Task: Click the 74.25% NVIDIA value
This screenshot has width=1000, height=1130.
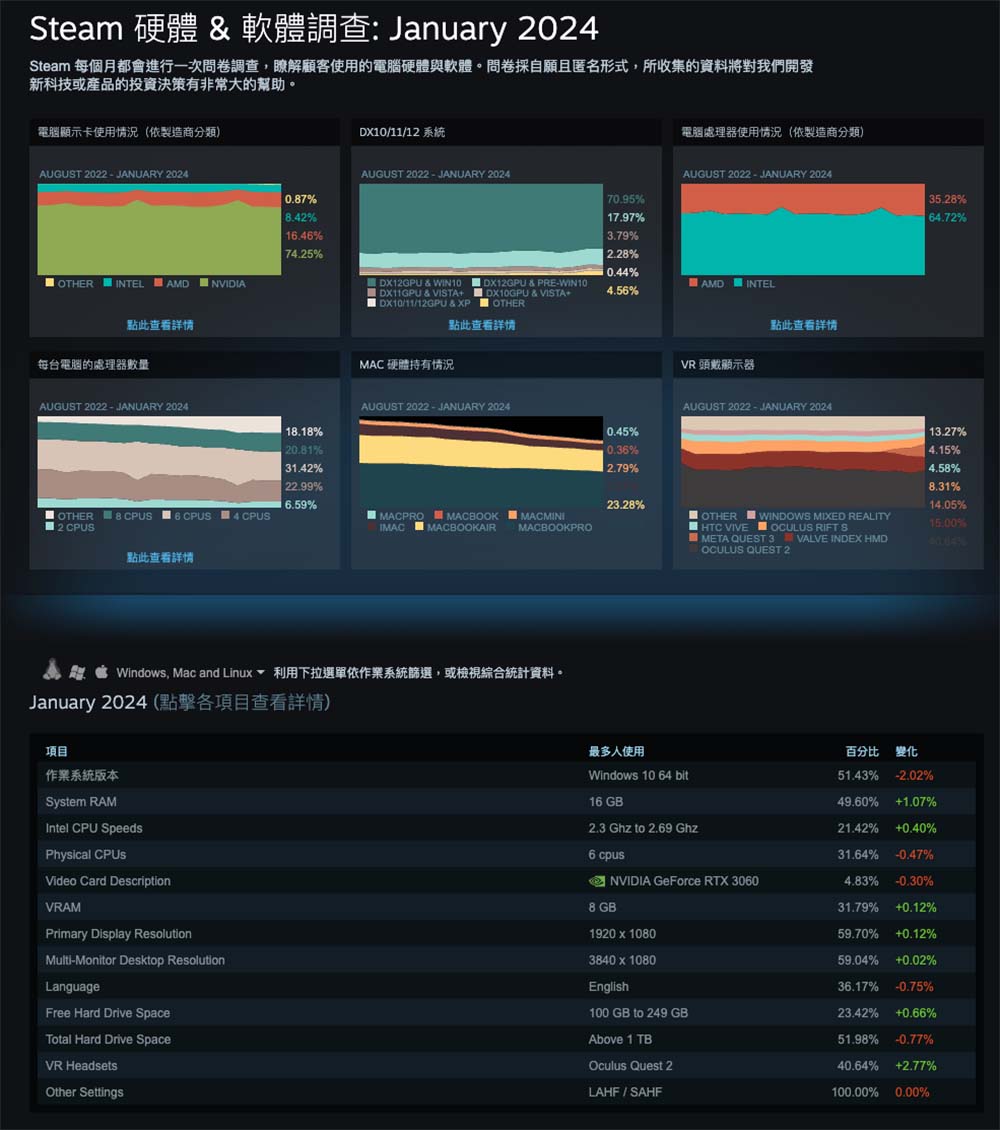Action: [303, 254]
